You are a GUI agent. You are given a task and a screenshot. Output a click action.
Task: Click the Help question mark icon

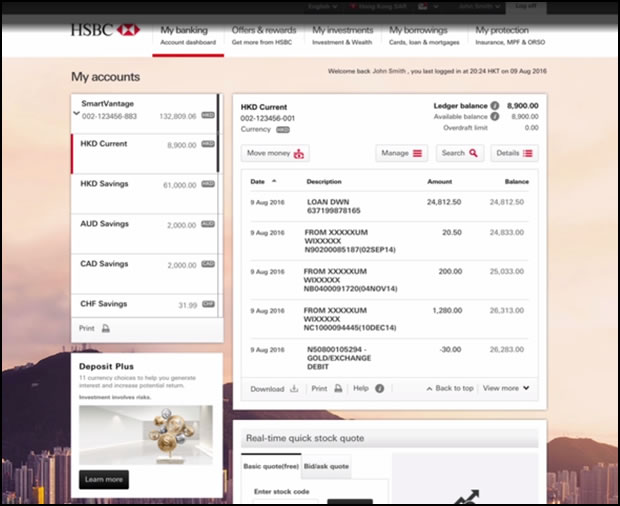click(x=380, y=389)
